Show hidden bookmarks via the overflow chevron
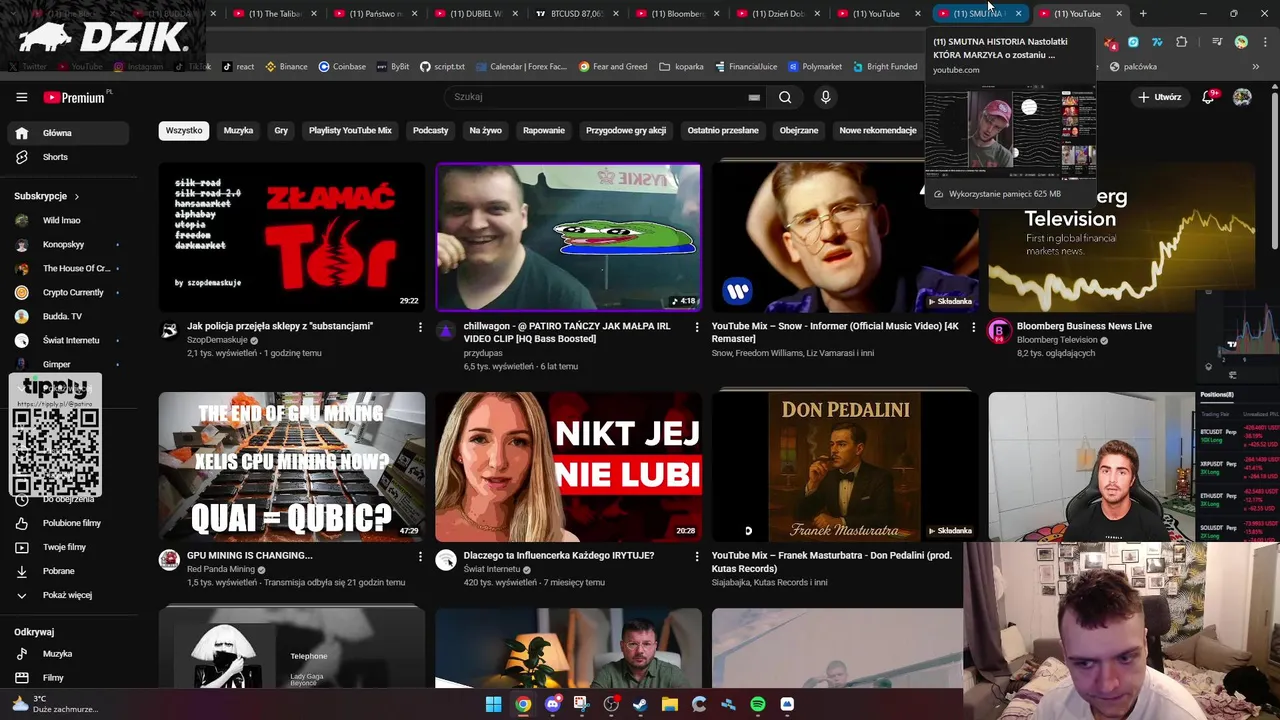The height and width of the screenshot is (720, 1280). (1255, 67)
